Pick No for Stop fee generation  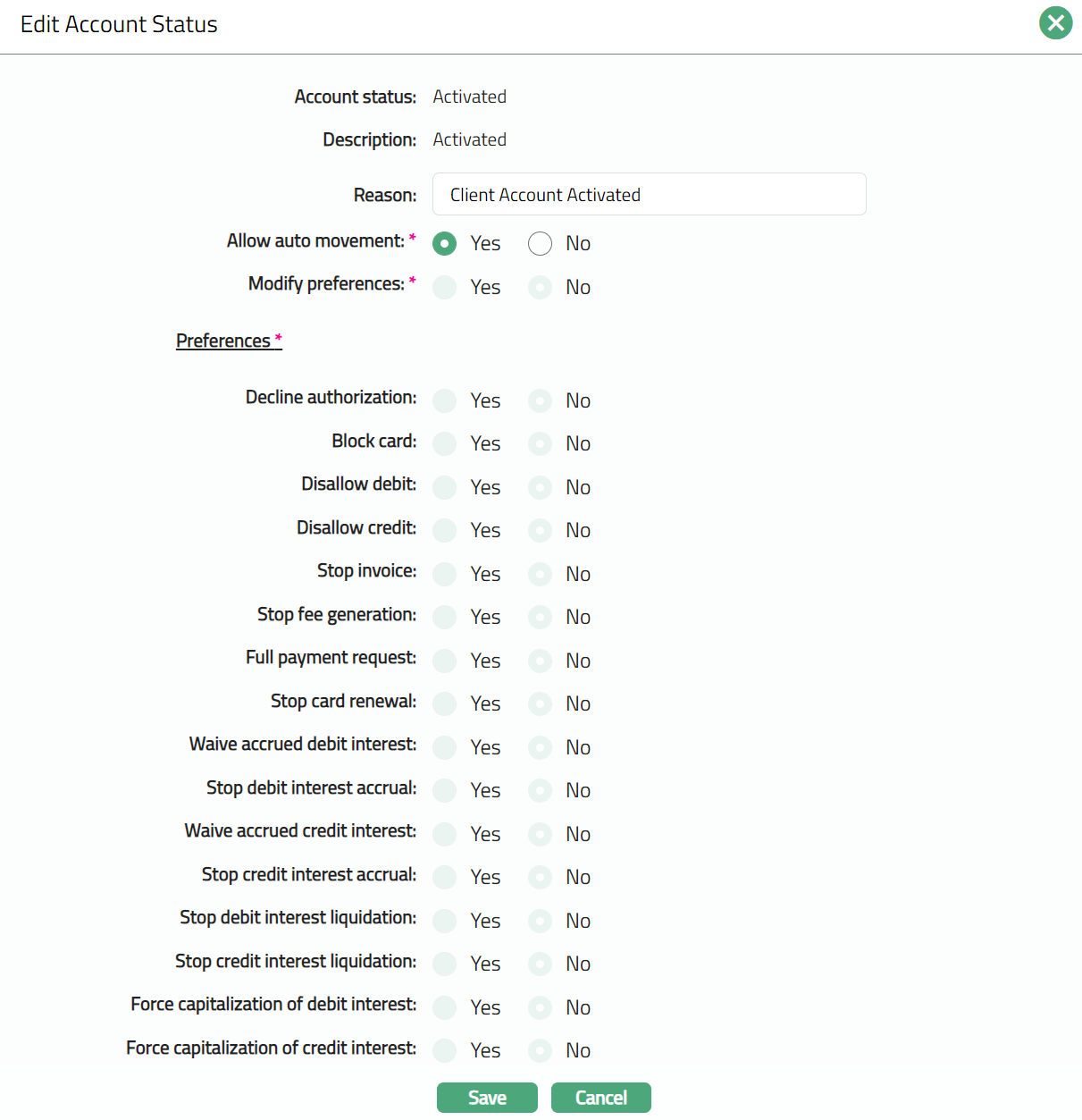pyautogui.click(x=540, y=618)
